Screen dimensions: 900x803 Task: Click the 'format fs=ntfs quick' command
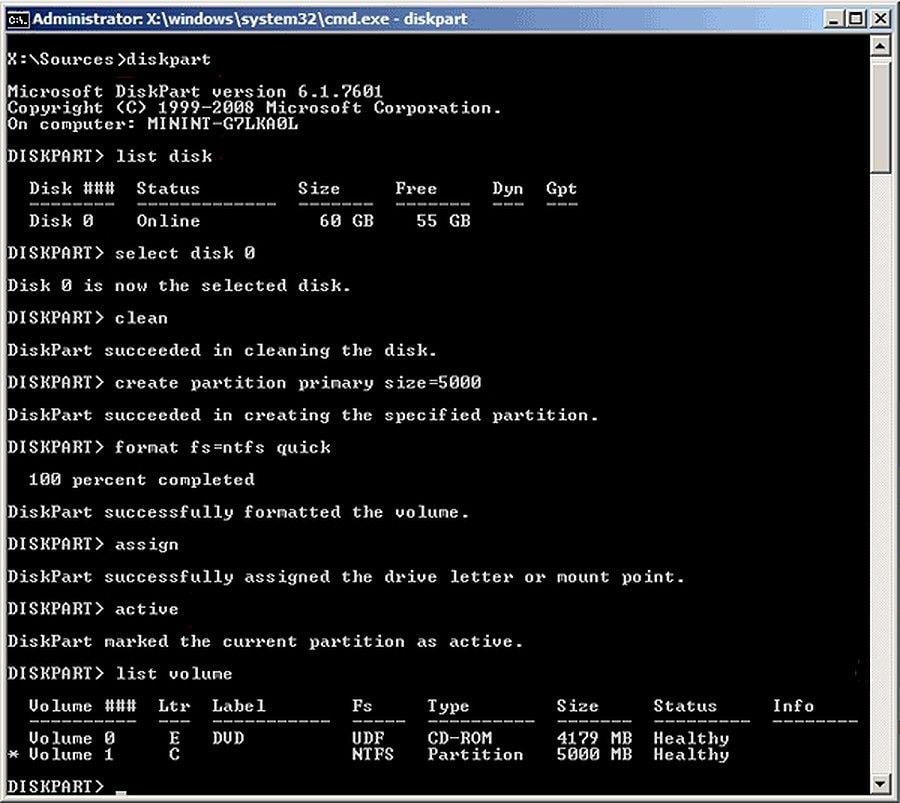point(223,447)
